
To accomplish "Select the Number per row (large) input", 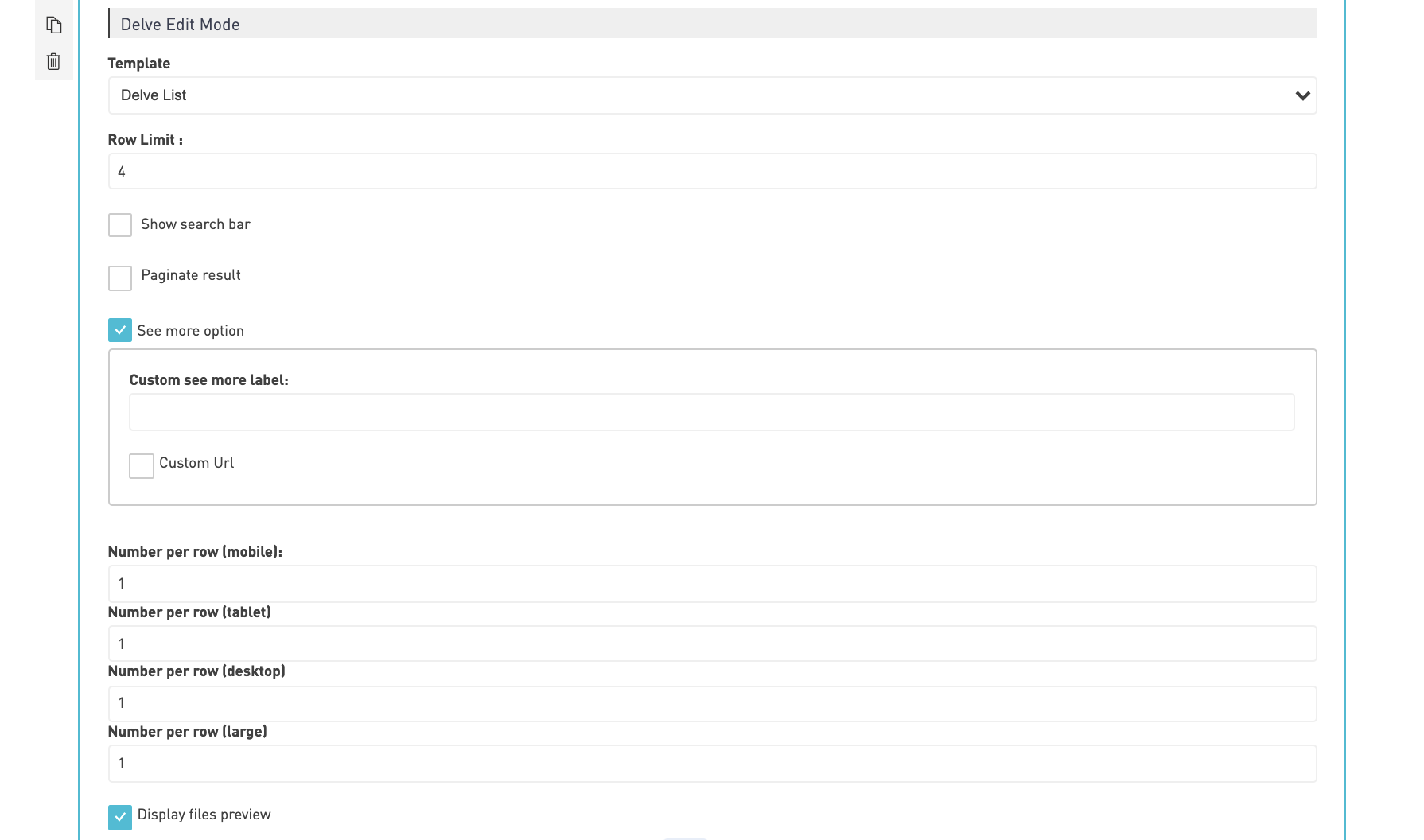I will click(x=712, y=764).
